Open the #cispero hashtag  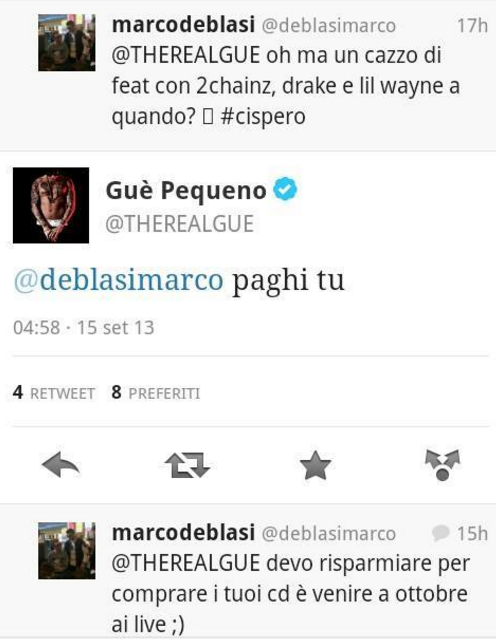pyautogui.click(x=263, y=117)
